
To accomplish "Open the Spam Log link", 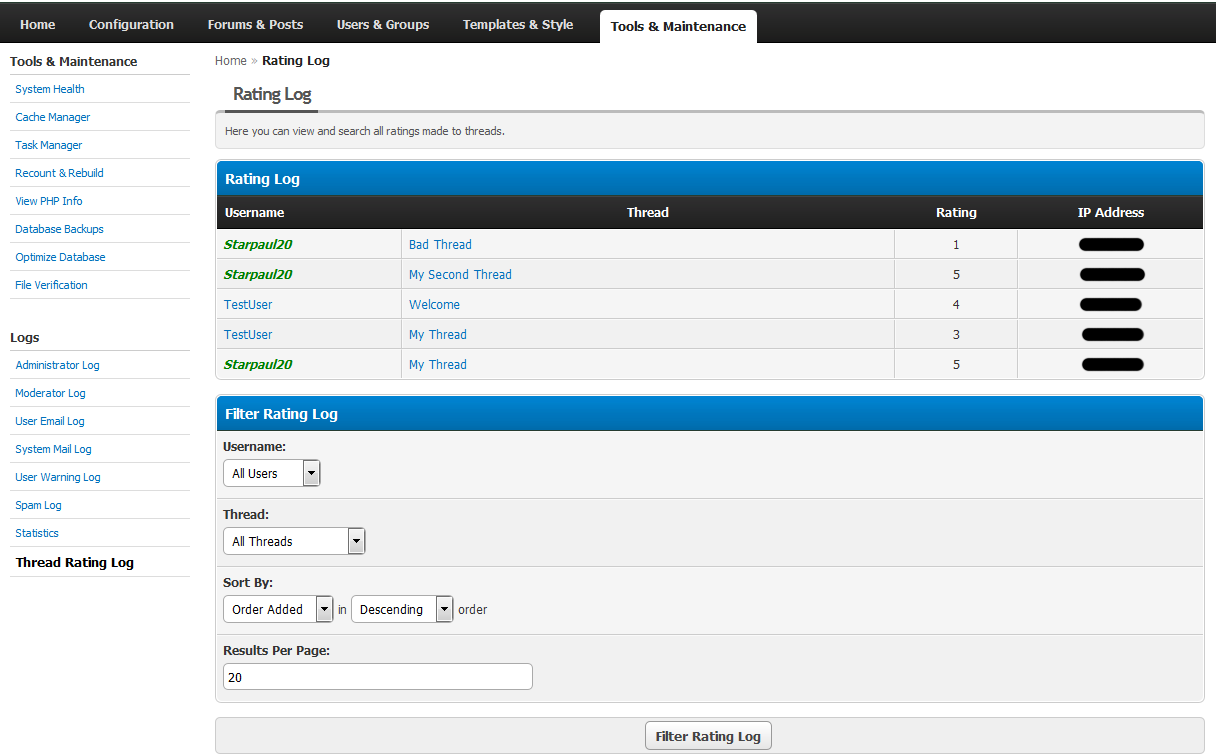I will pyautogui.click(x=39, y=505).
